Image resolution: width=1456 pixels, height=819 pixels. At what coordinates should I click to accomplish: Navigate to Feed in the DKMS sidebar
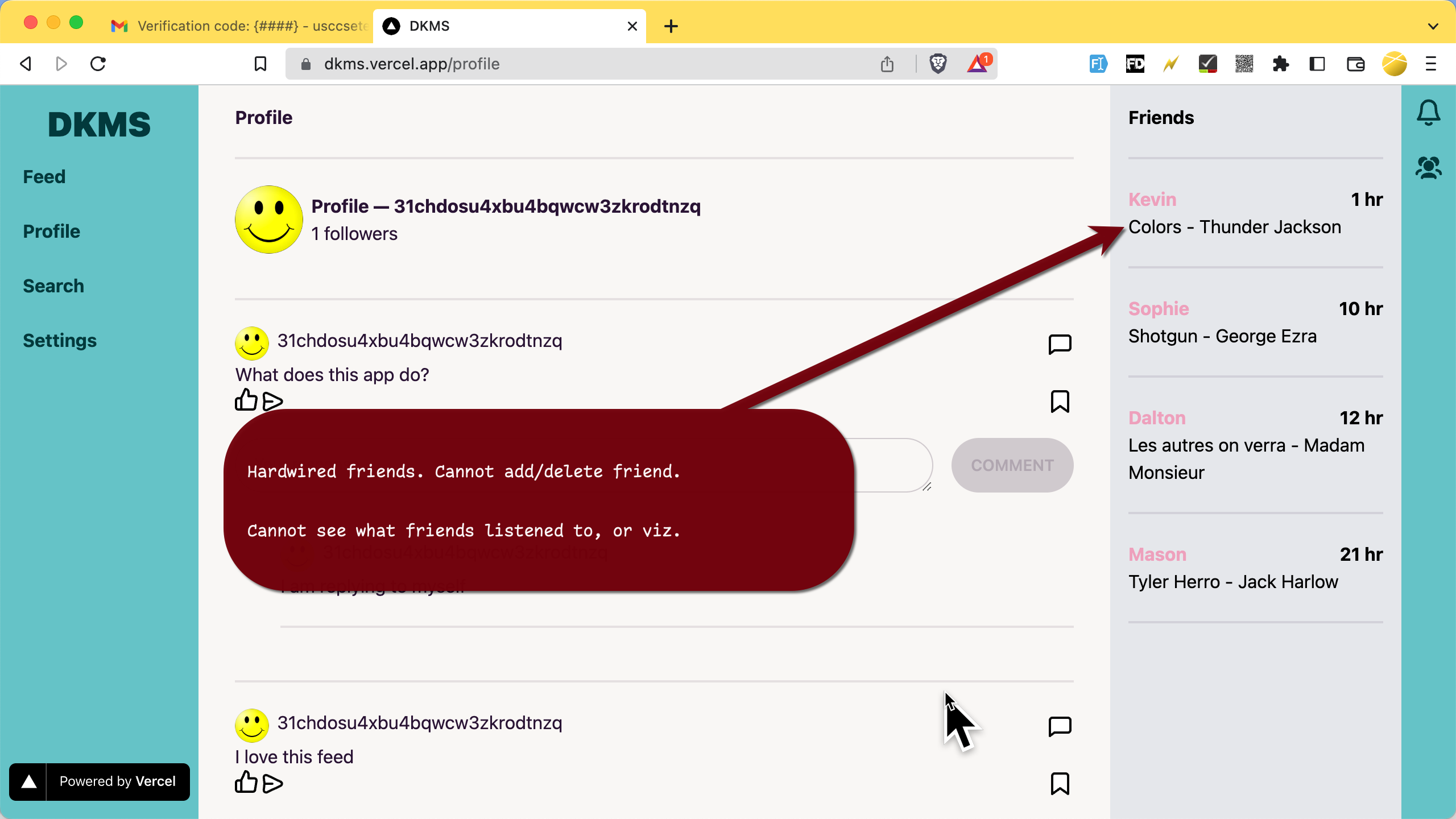[44, 176]
